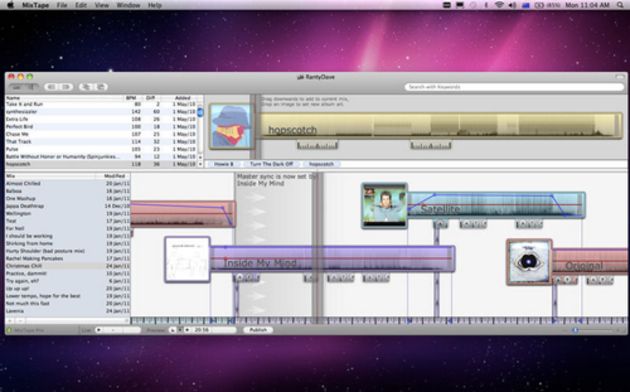Open the Balboa mix
The image size is (630, 392).
68,191
